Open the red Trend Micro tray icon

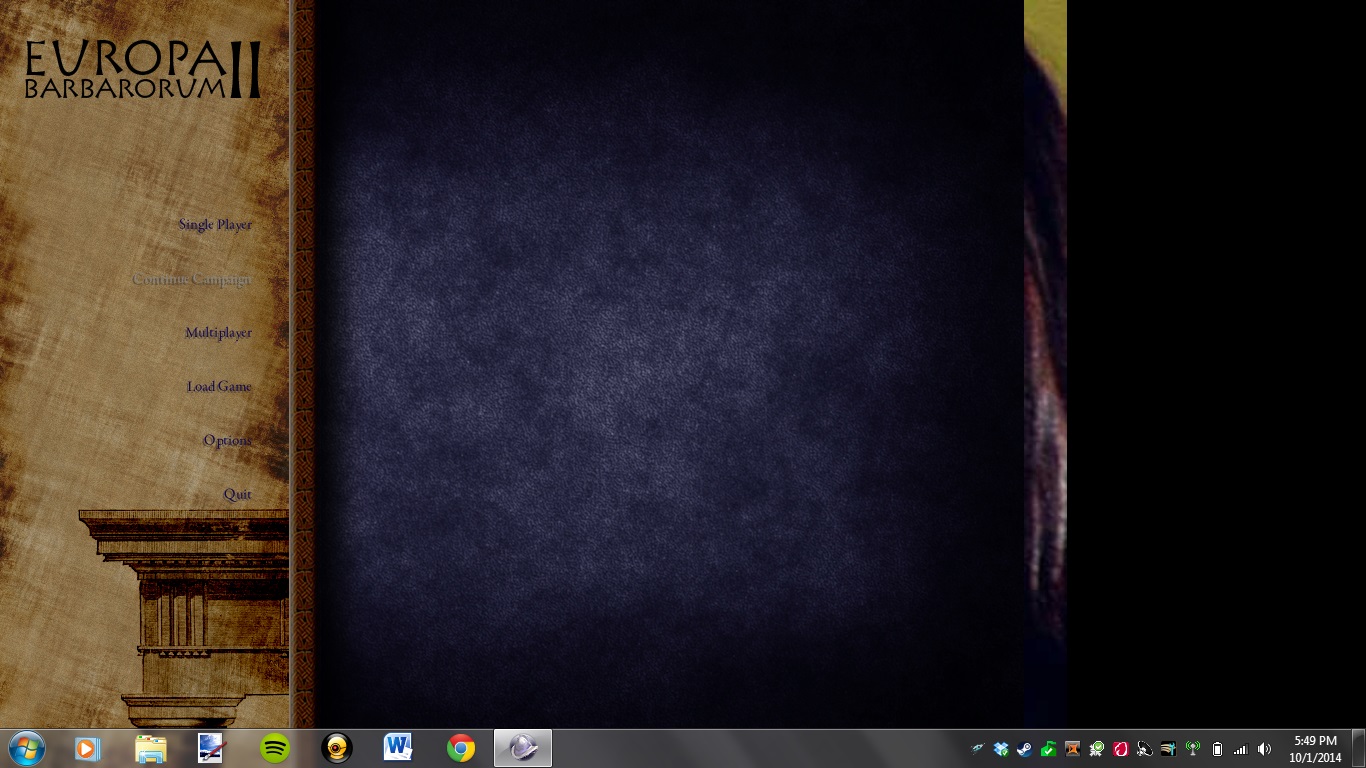(1121, 749)
